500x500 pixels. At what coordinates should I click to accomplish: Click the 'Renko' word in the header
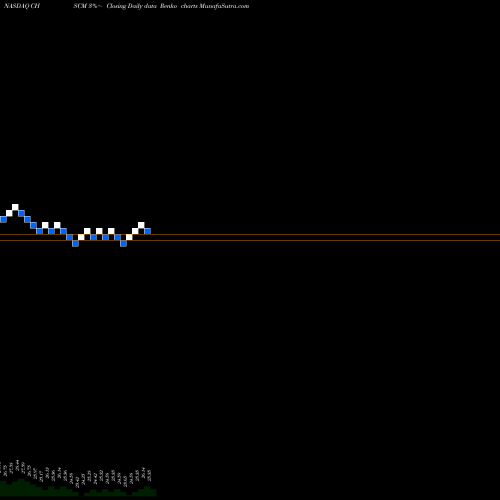pyautogui.click(x=168, y=6)
